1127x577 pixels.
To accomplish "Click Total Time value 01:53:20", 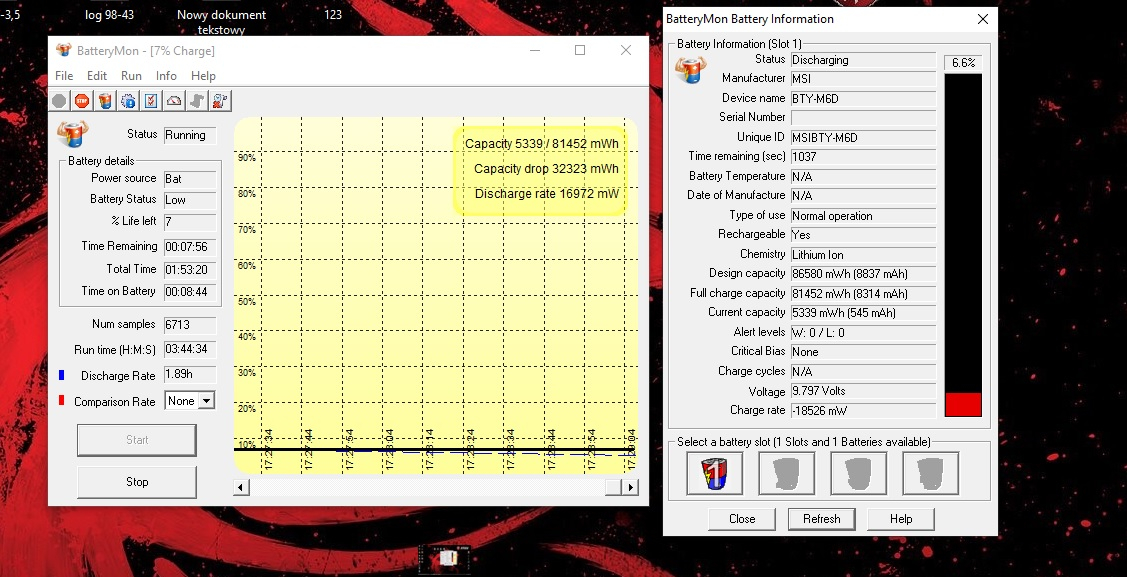I will tap(190, 270).
